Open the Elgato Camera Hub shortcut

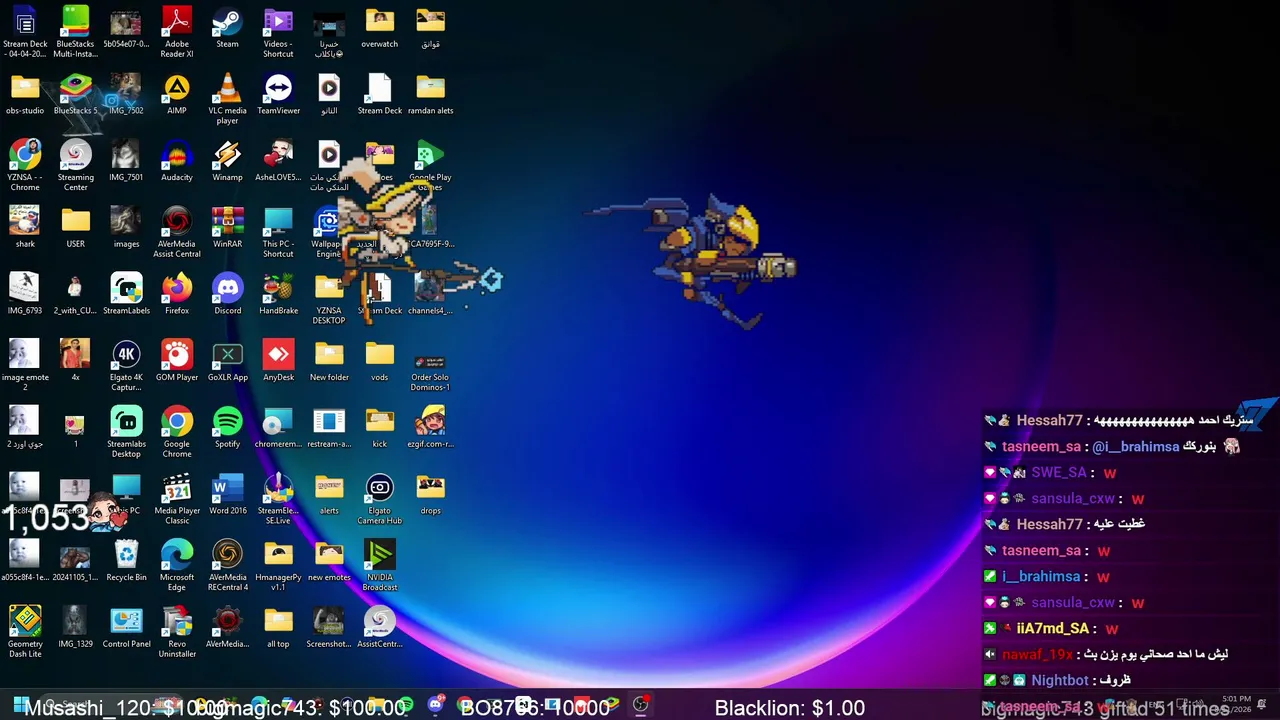click(379, 499)
